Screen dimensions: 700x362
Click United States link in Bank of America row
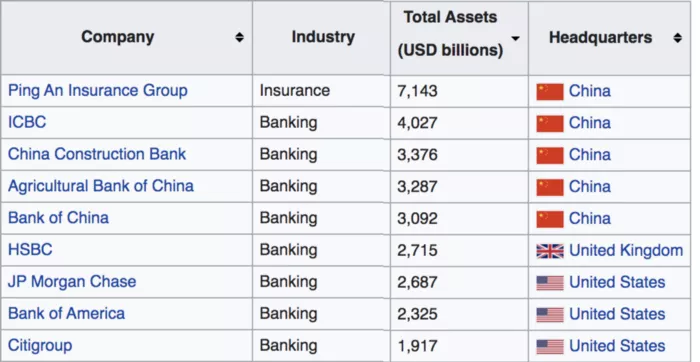(617, 314)
